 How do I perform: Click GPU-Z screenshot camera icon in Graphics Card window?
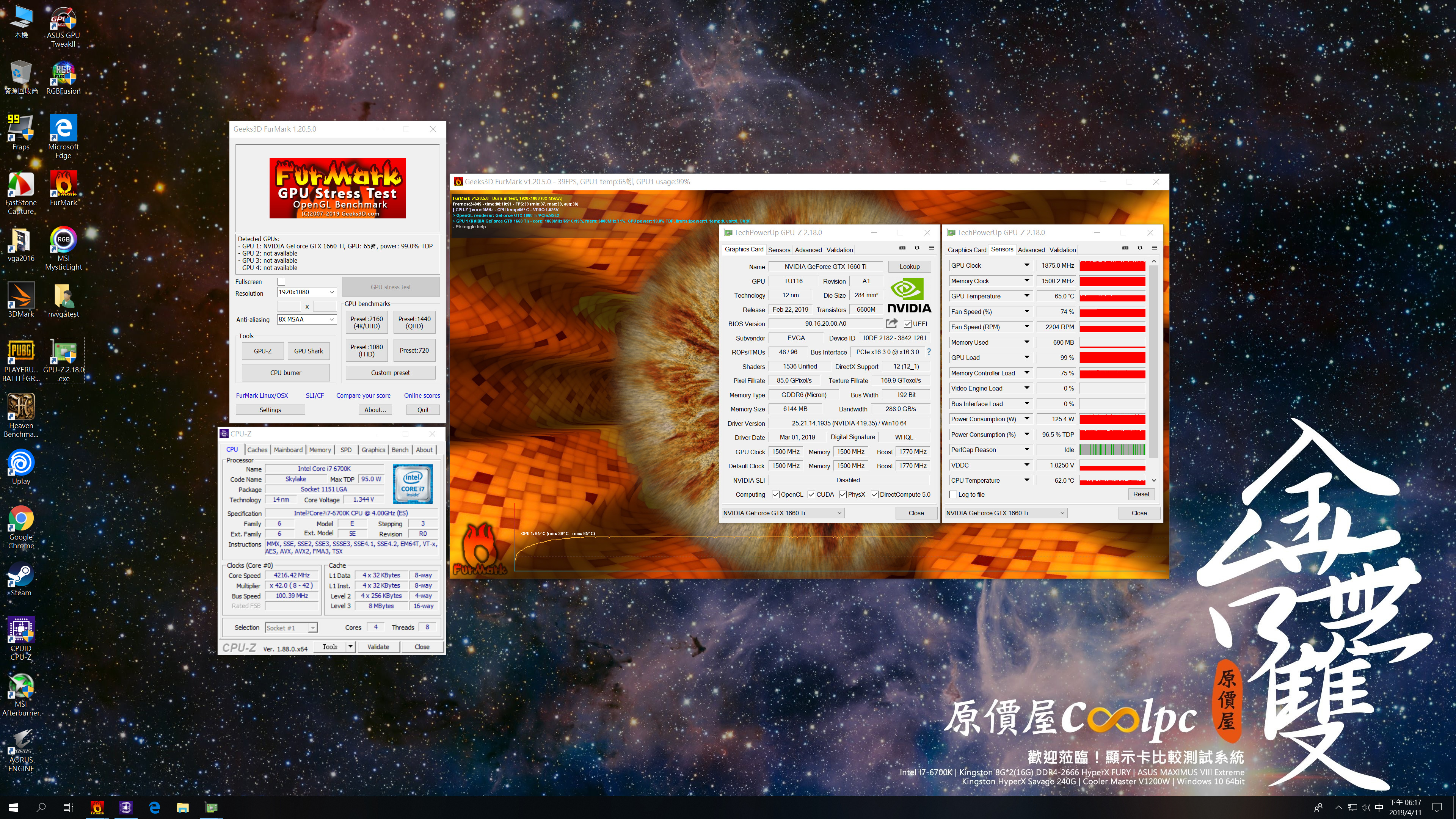click(x=902, y=248)
